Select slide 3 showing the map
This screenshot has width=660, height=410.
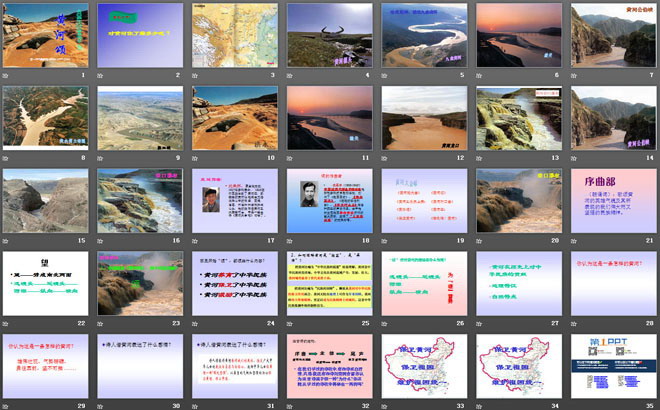coord(234,34)
